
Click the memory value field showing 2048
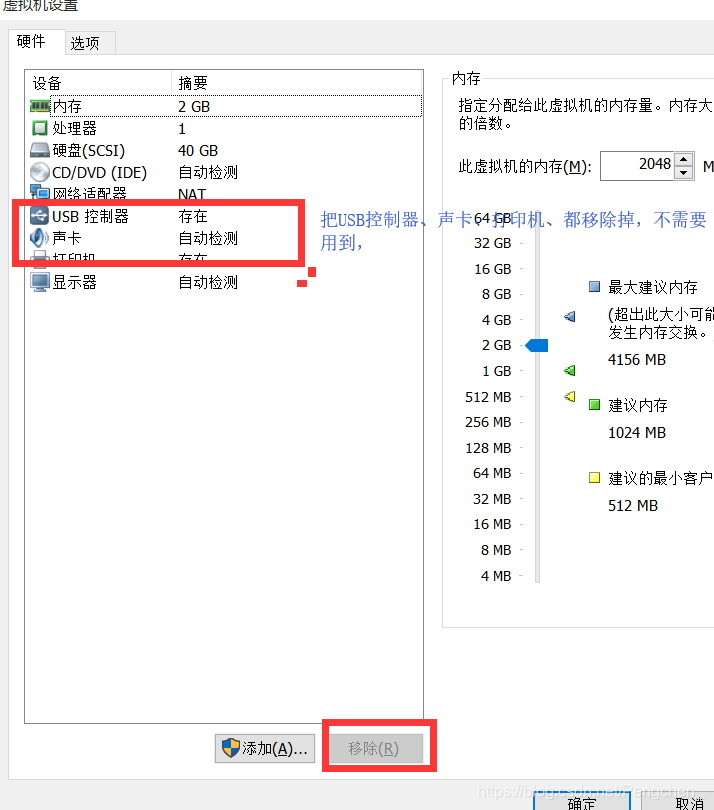coord(637,166)
